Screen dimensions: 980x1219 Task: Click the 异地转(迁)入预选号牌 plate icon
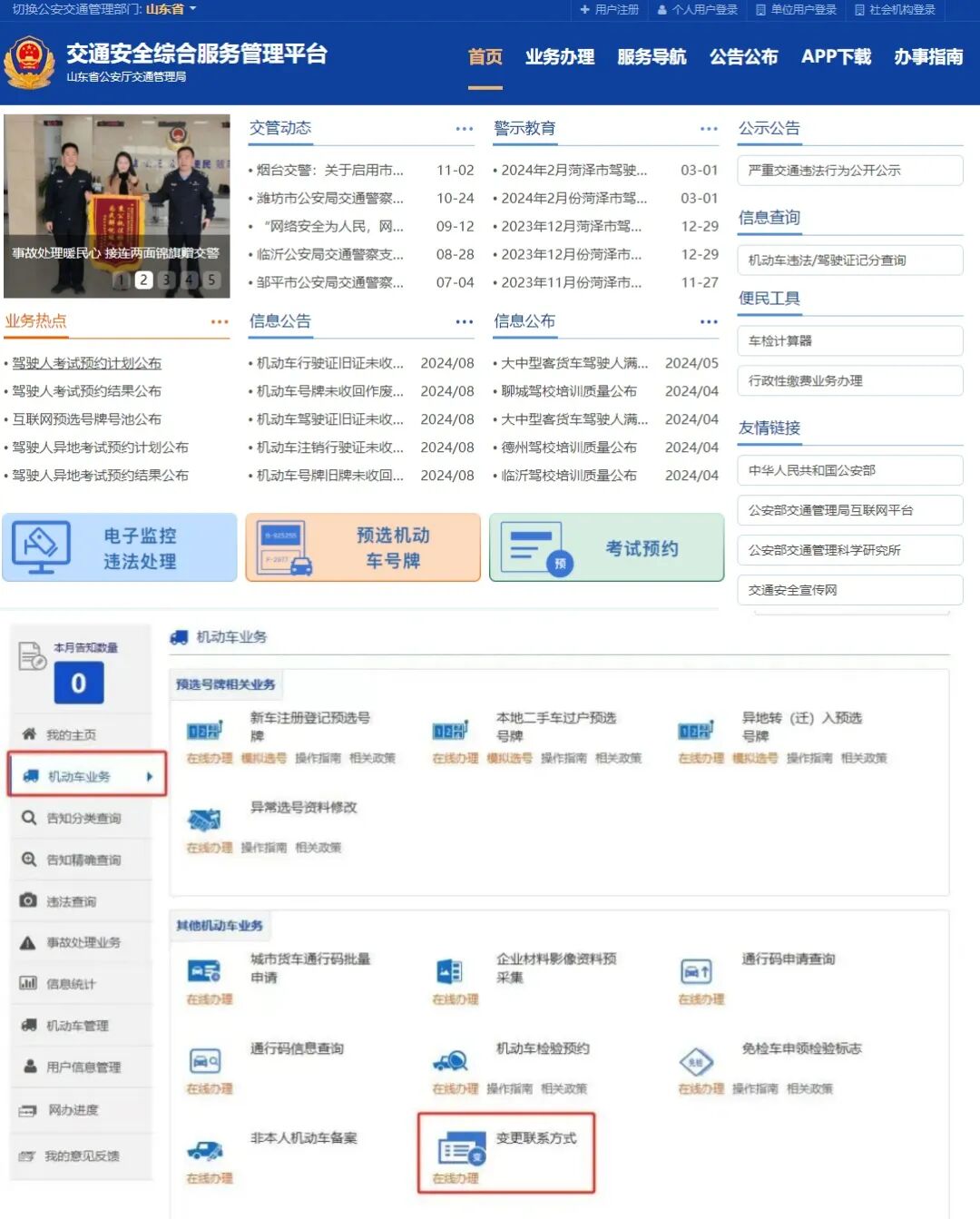696,730
